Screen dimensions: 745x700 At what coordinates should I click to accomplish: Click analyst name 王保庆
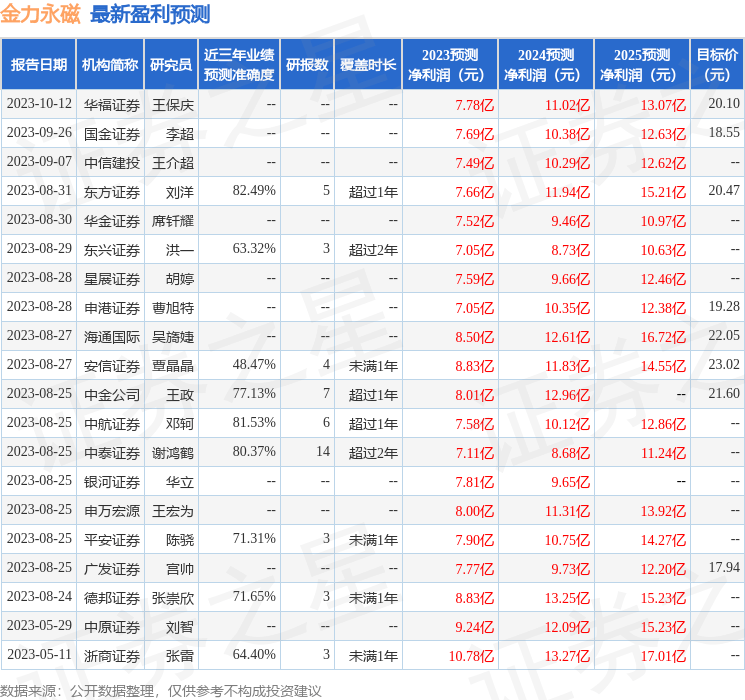click(x=173, y=105)
